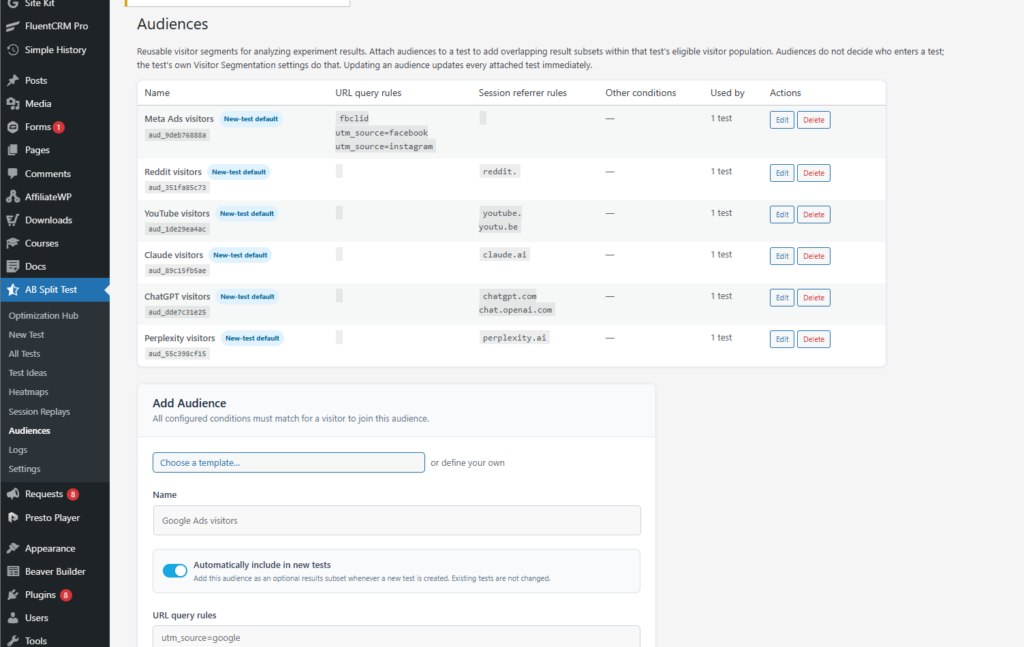The image size is (1024, 647).
Task: Click the perplexity.ai referrer rule
Action: pos(514,338)
